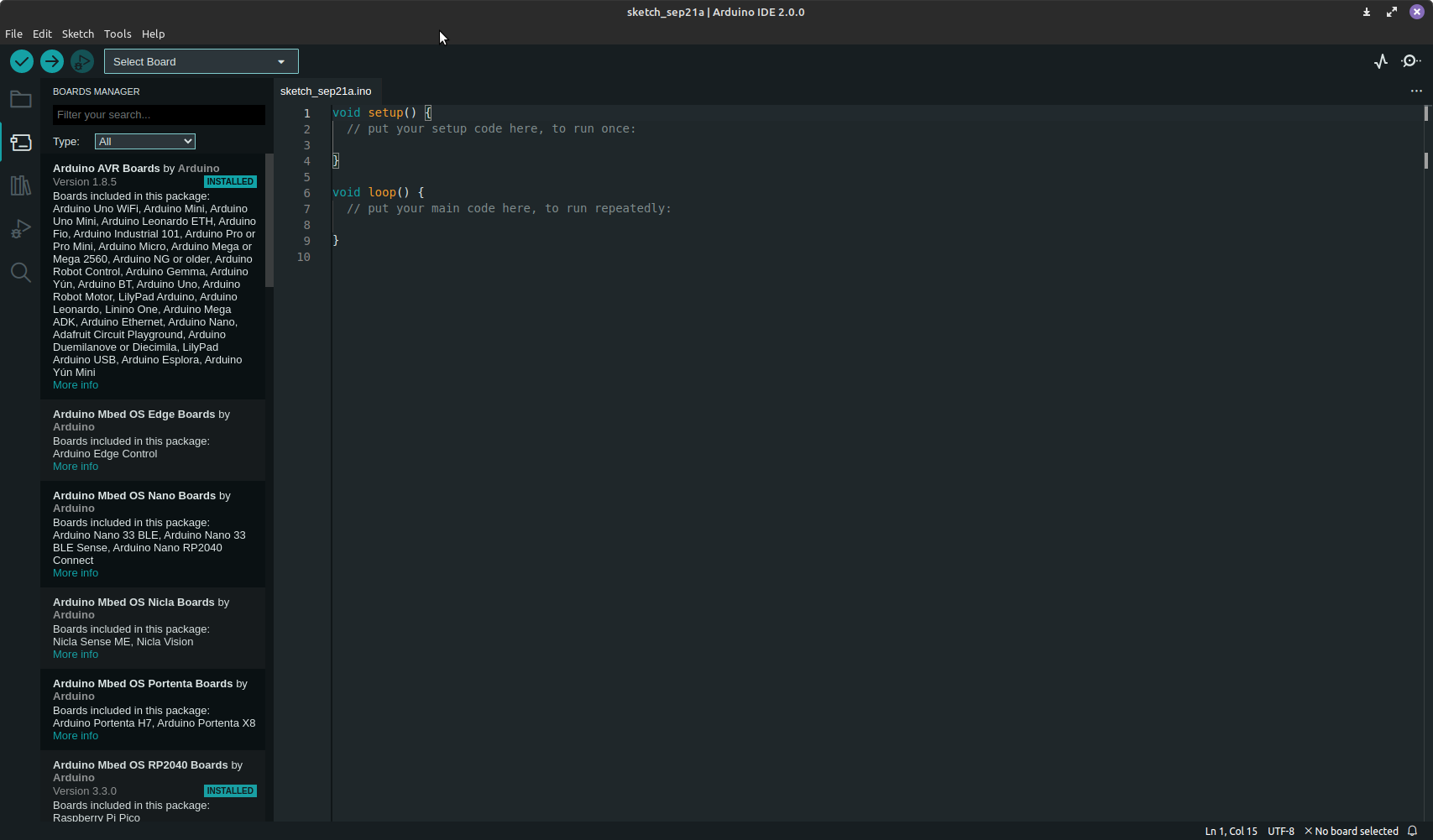
Task: Open the Edit menu
Action: coord(42,34)
